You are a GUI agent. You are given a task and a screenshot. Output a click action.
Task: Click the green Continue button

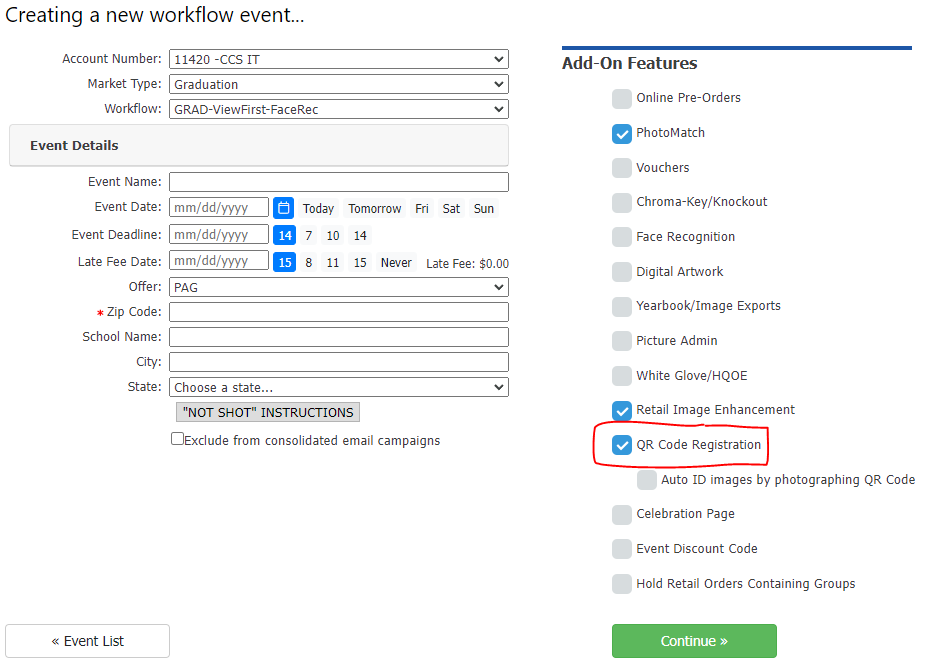694,641
